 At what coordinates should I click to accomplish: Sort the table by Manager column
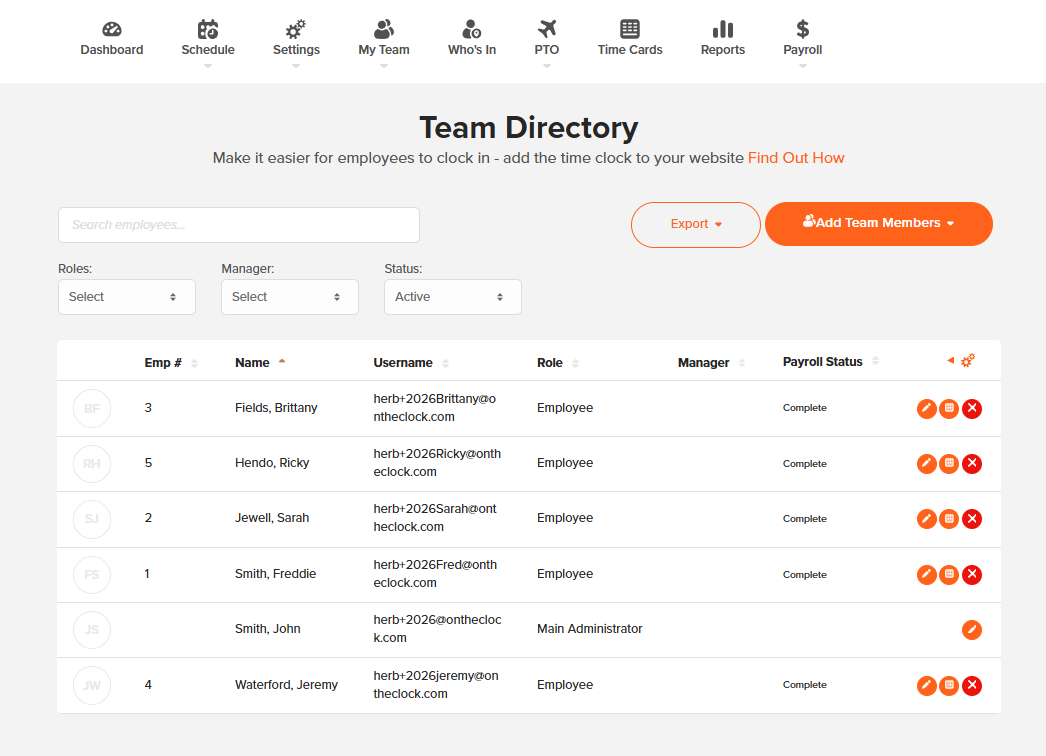click(711, 363)
